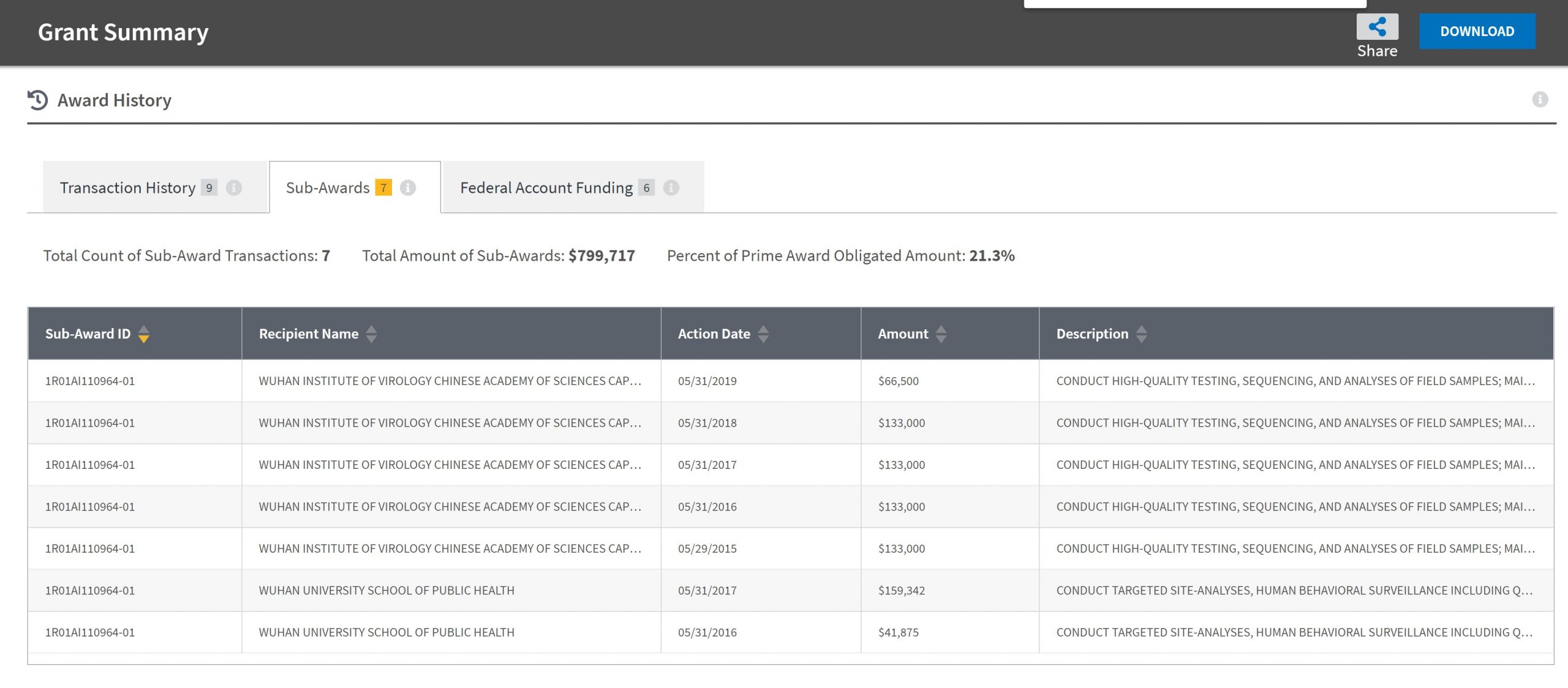Click the description in the $66,500 row
The width and height of the screenshot is (1568, 688).
(1295, 381)
